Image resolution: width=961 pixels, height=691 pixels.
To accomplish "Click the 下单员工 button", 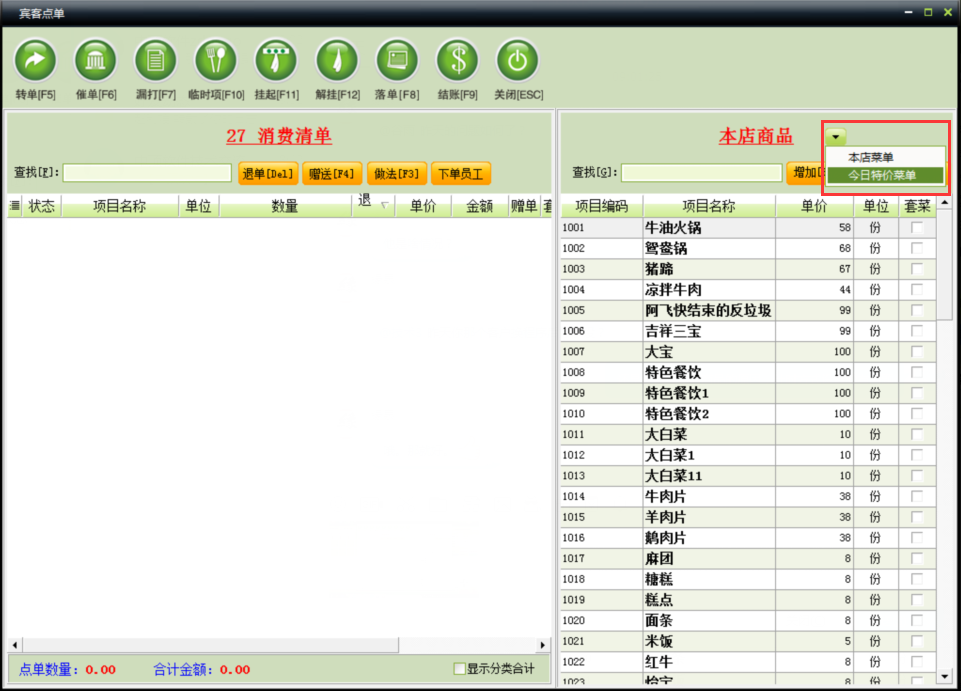I will (461, 174).
